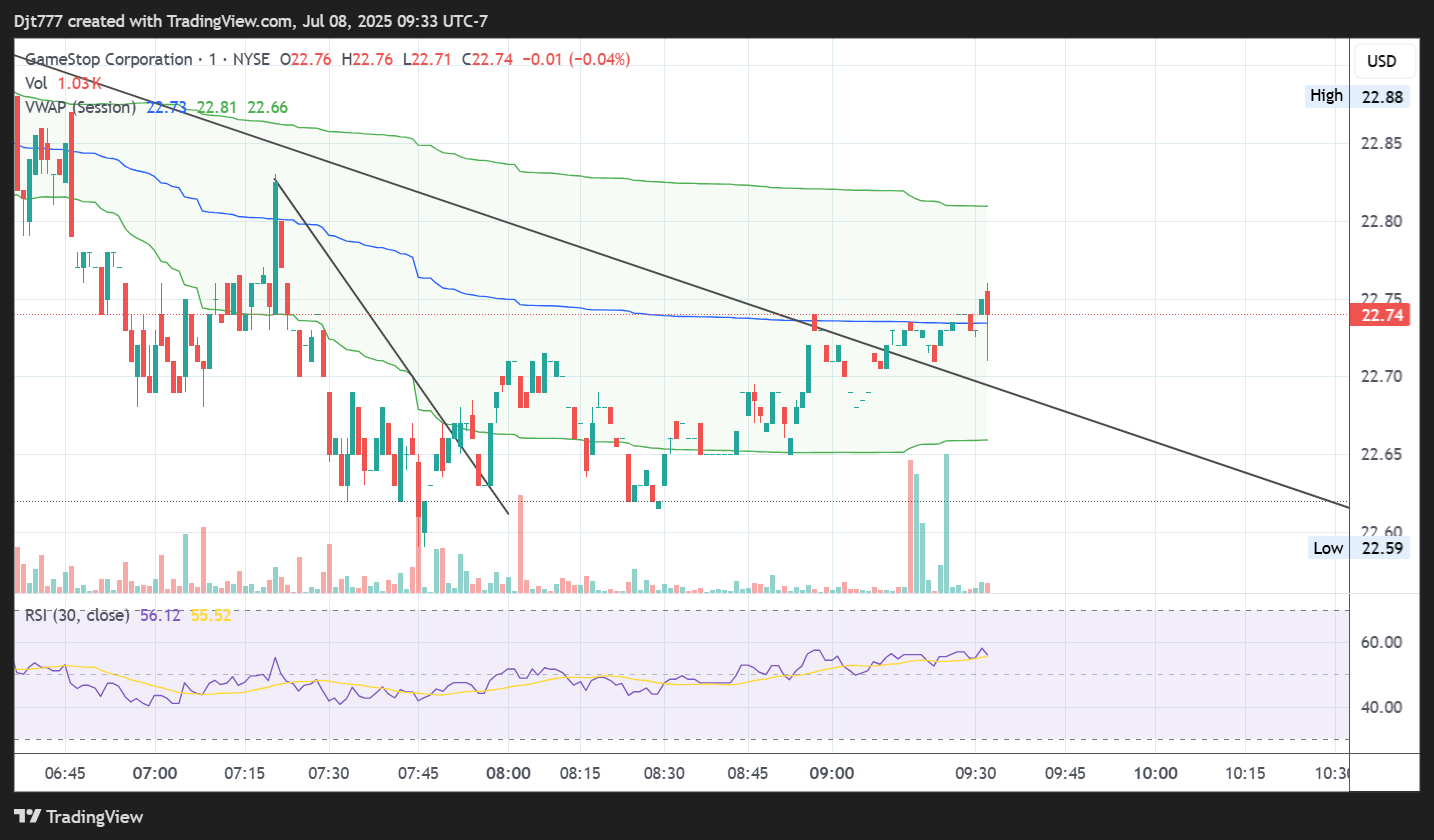Click the TradingView logo at the bottom left
The width and height of the screenshot is (1434, 840).
[x=79, y=816]
